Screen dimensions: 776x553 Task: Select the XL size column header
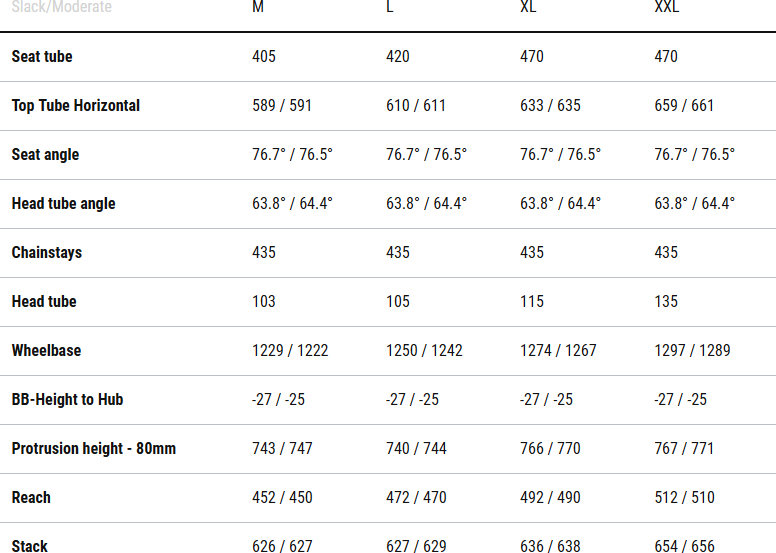coord(530,7)
